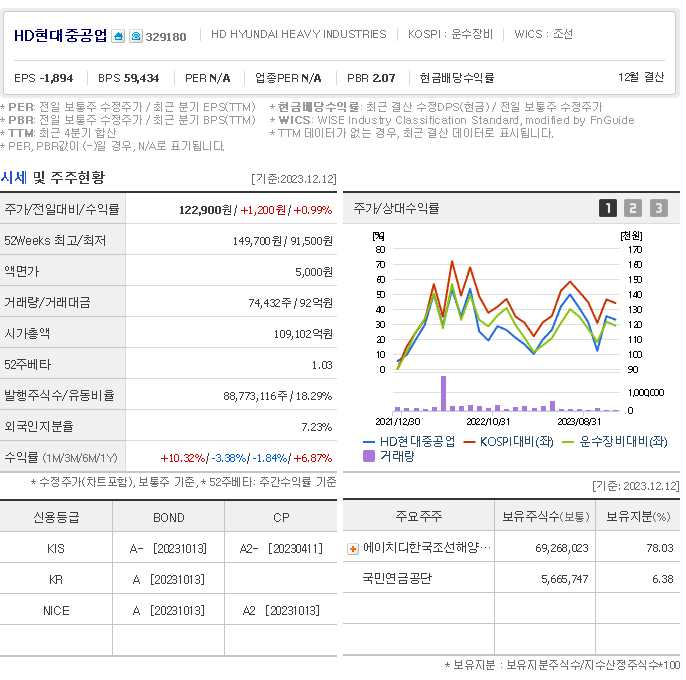Image resolution: width=686 pixels, height=680 pixels.
Task: Click the stock price 122,900원 value
Action: coord(205,210)
